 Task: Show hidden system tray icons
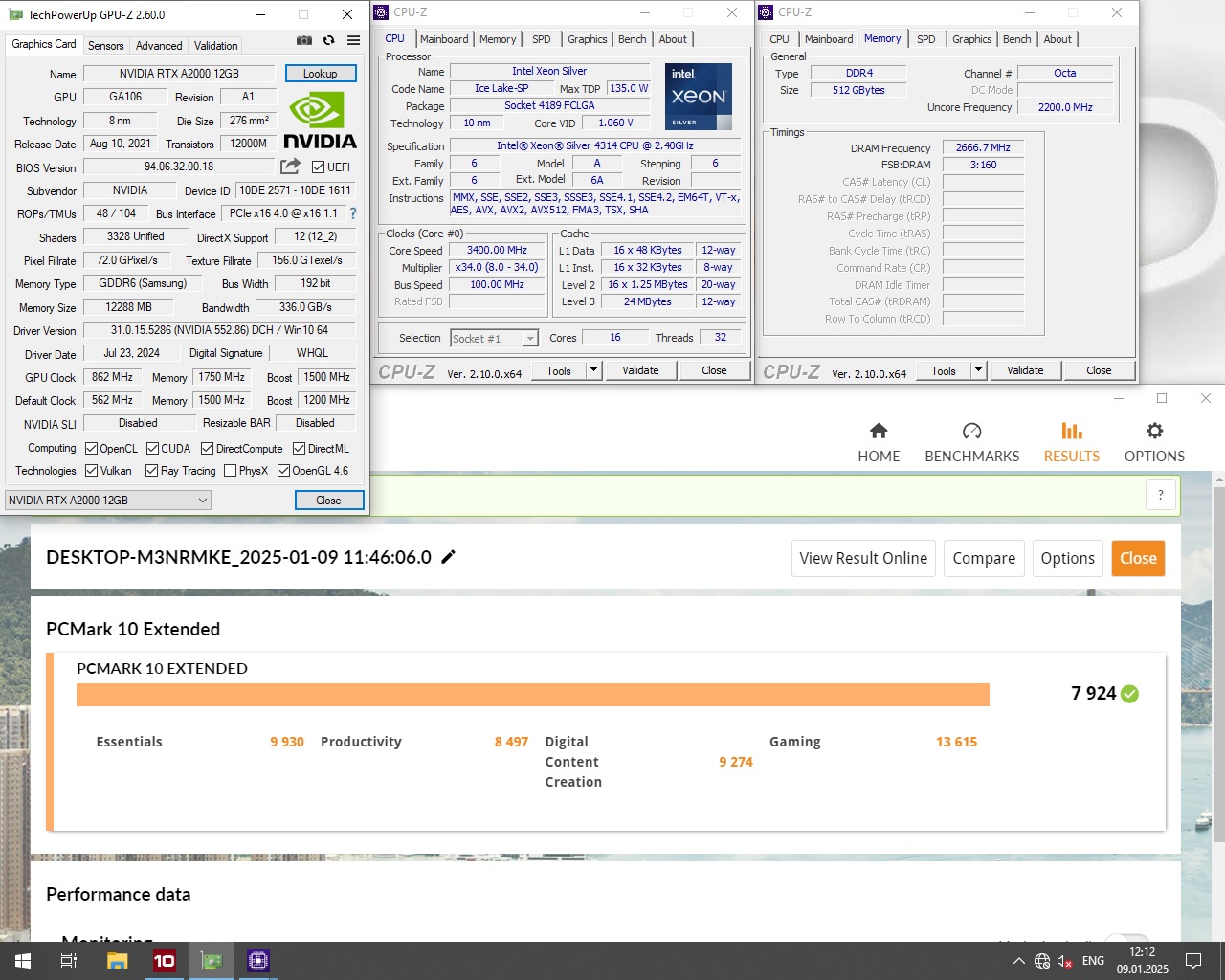(1018, 961)
